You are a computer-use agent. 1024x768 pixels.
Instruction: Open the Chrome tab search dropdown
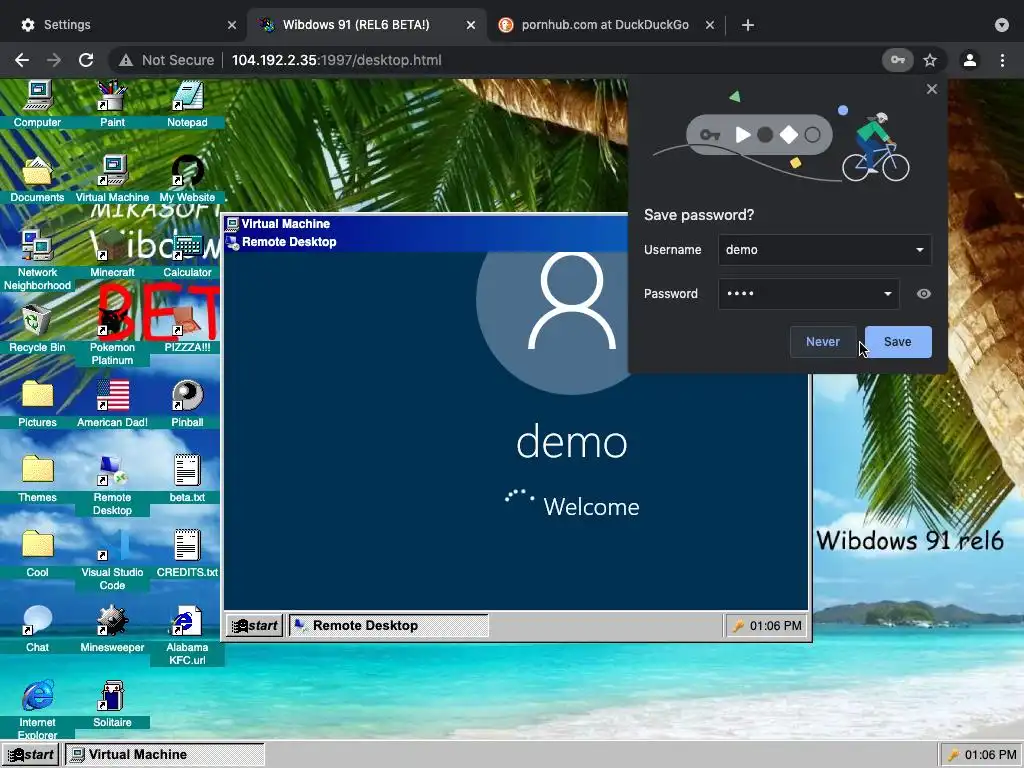coord(1002,25)
